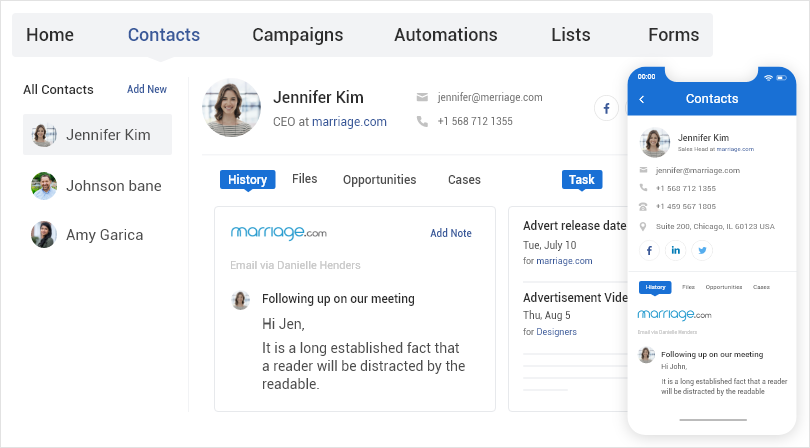Image resolution: width=810 pixels, height=448 pixels.
Task: Open marriage.com link after CEO at
Action: pyautogui.click(x=349, y=122)
